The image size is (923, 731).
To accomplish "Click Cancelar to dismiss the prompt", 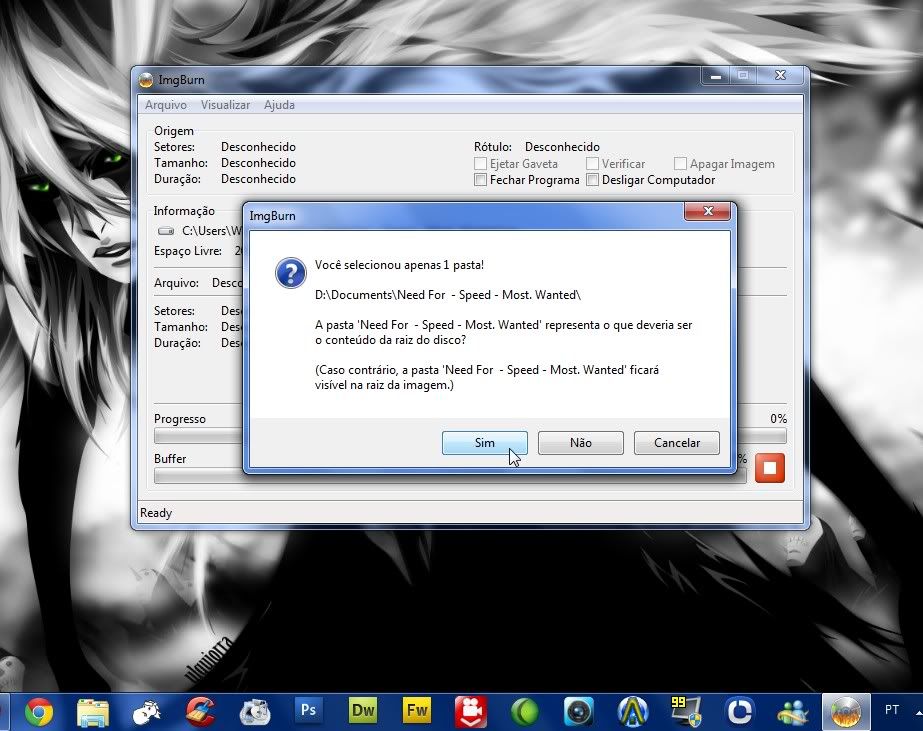I will coord(677,443).
